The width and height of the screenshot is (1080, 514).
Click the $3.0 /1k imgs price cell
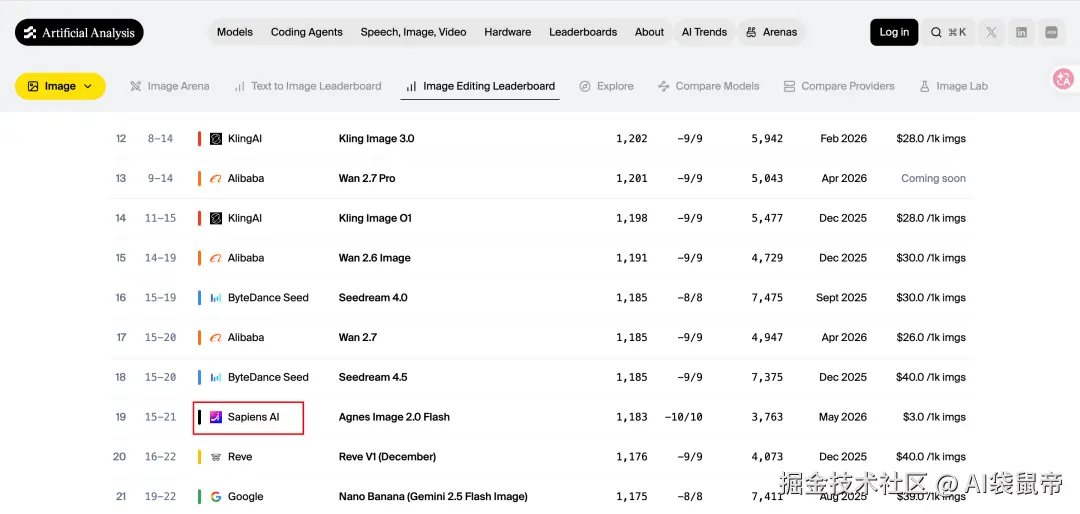coord(934,417)
